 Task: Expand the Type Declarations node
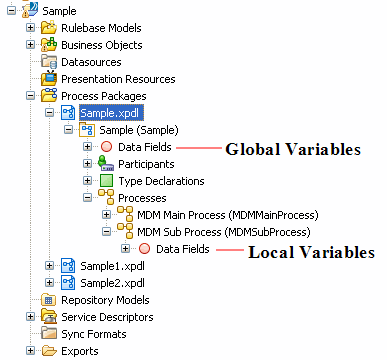[x=87, y=181]
